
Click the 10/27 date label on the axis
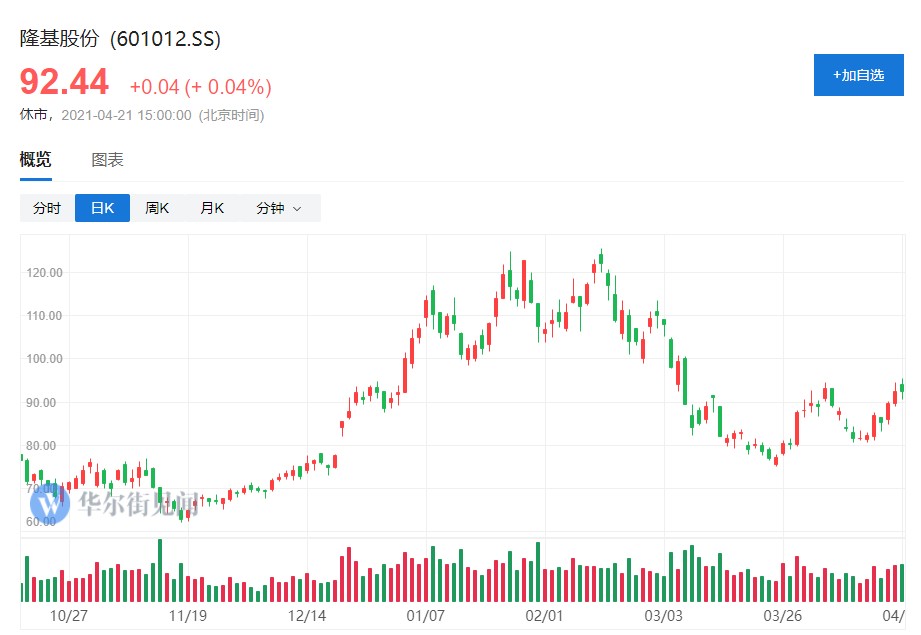(x=69, y=615)
